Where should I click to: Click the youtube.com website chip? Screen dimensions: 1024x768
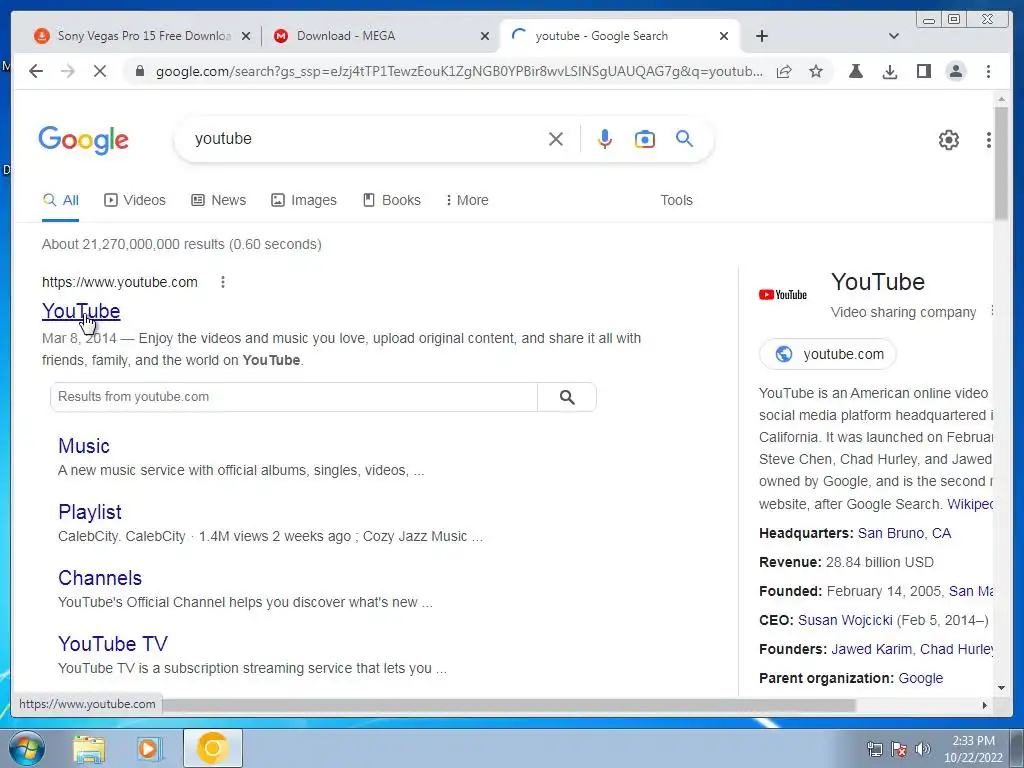point(828,354)
